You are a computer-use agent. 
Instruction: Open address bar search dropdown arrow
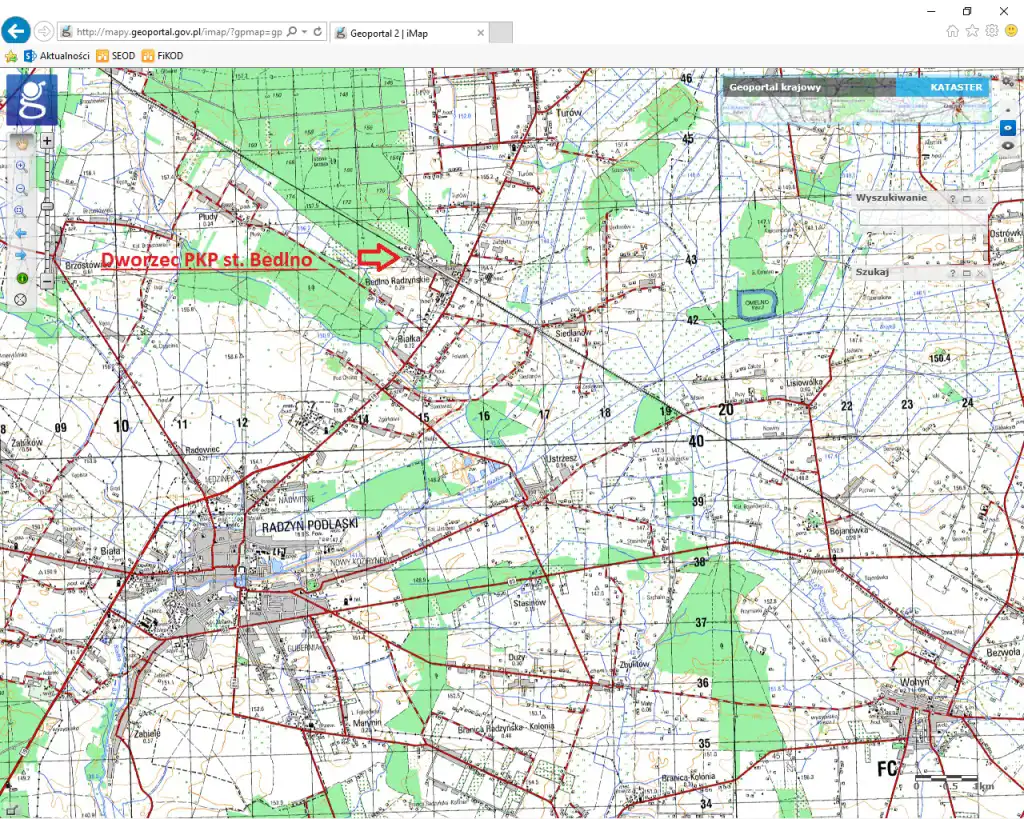304,32
